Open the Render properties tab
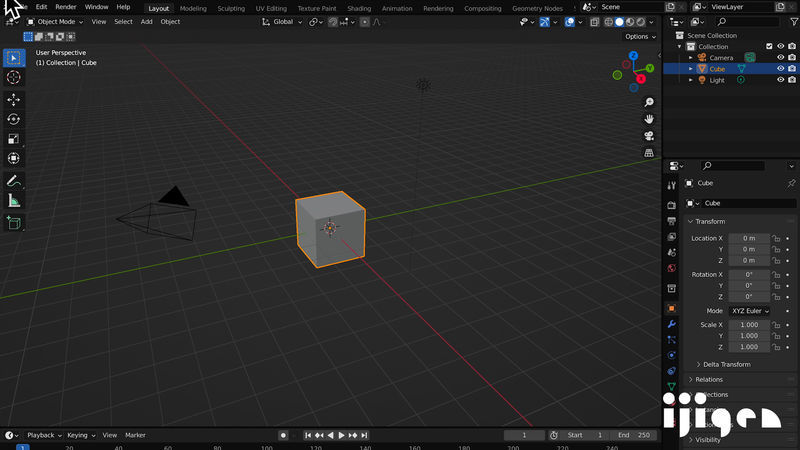This screenshot has width=800, height=450. (671, 205)
